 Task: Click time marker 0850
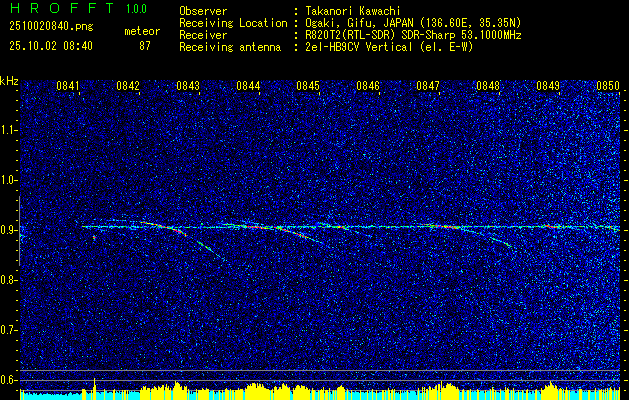608,86
